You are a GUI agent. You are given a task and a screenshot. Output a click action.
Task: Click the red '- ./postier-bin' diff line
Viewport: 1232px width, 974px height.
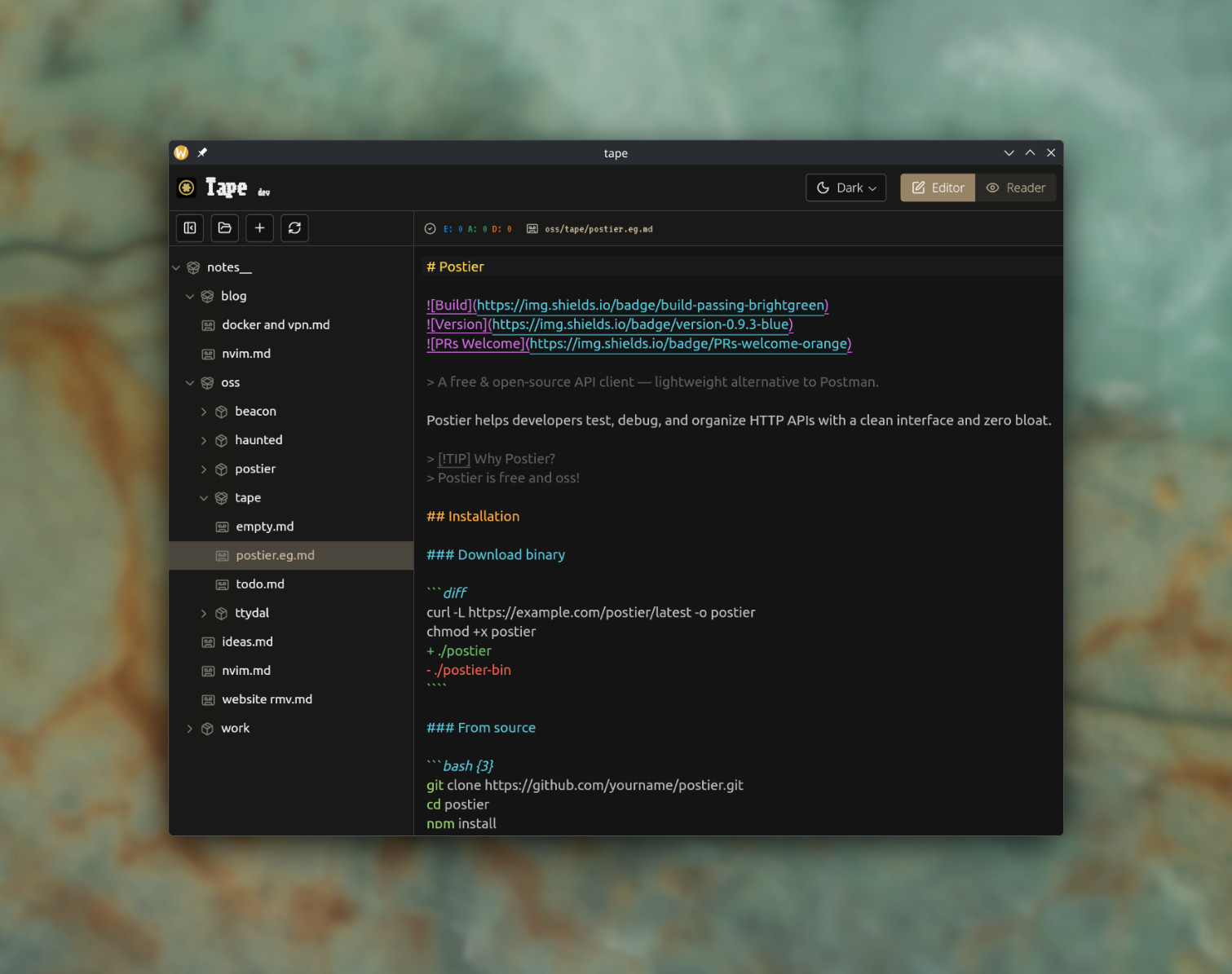point(469,670)
